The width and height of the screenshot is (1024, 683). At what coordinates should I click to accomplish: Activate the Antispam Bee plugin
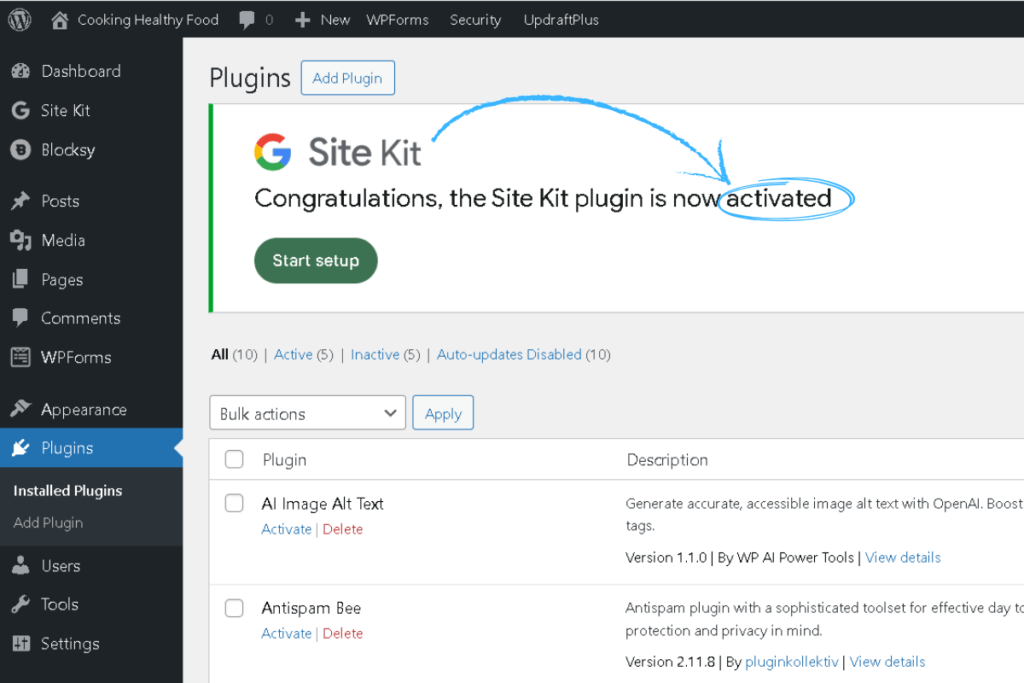click(x=286, y=633)
